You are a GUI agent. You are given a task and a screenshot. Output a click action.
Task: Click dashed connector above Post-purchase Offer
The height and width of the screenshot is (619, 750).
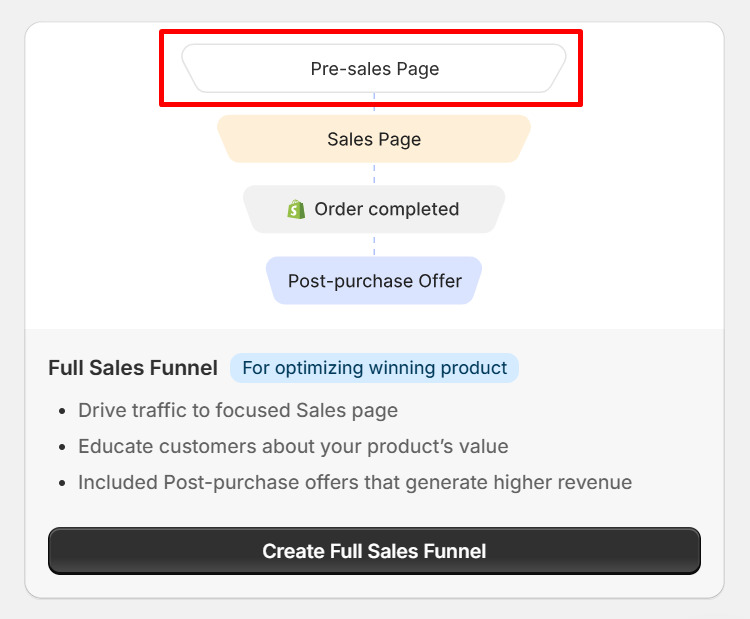click(x=374, y=245)
